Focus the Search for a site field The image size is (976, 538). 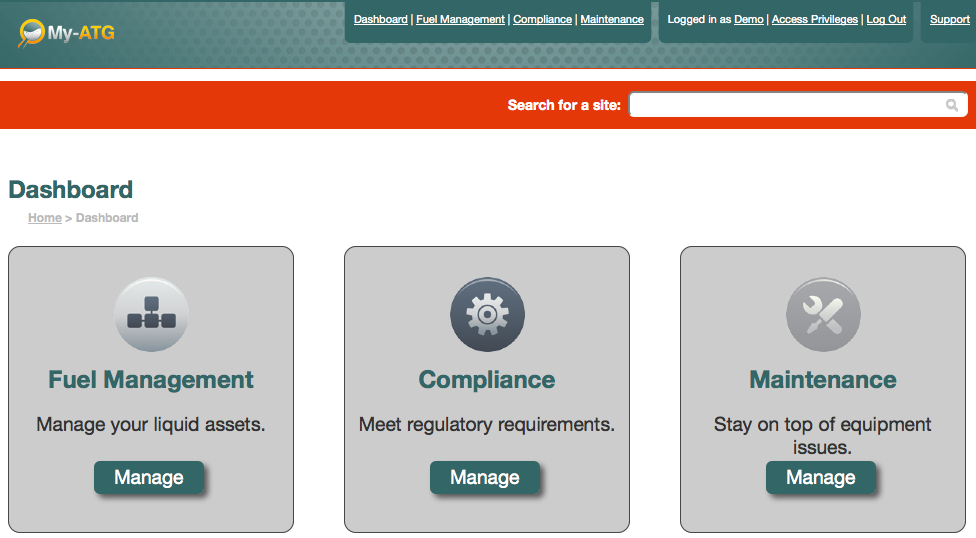[785, 105]
